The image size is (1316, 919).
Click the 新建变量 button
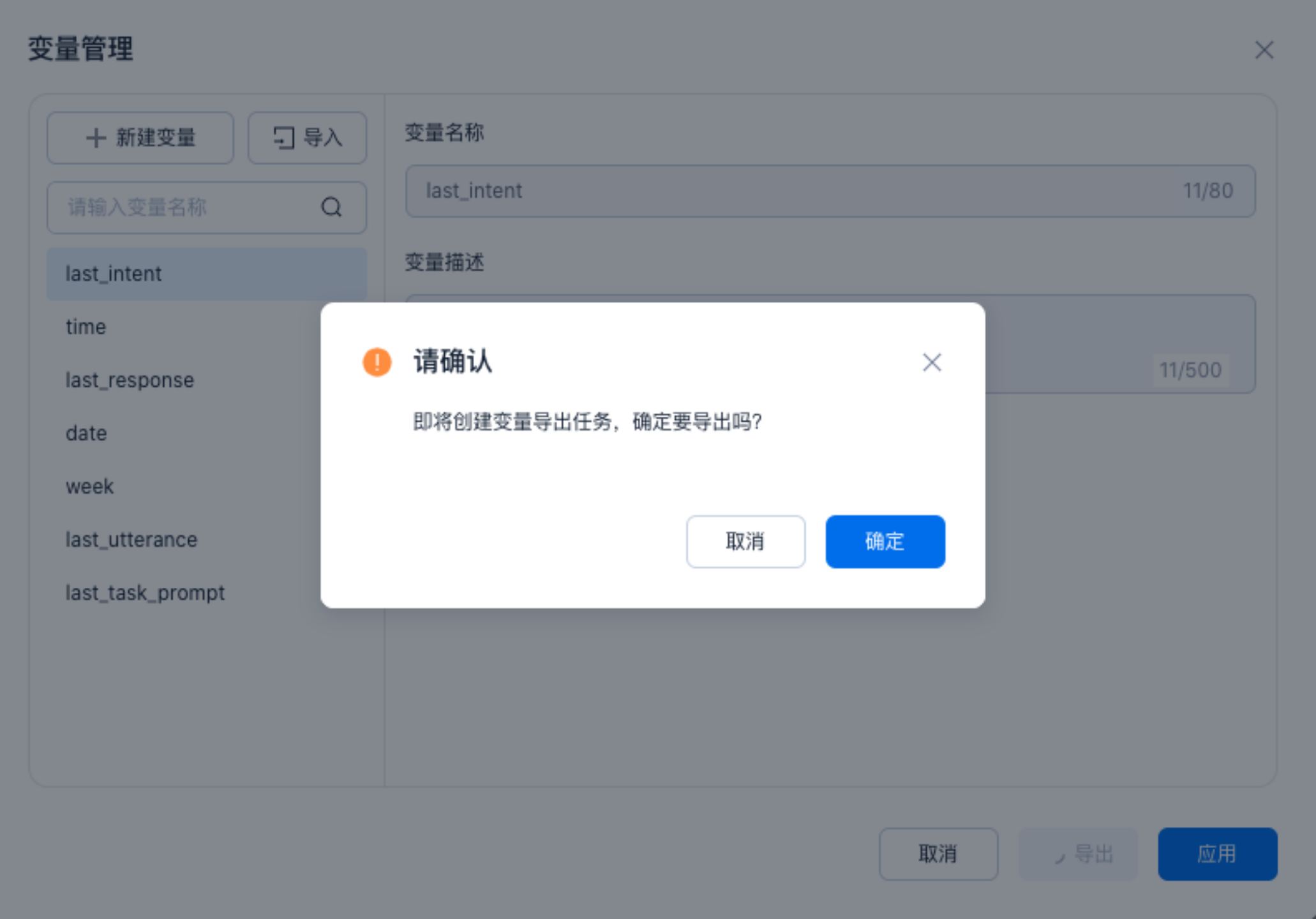click(140, 138)
